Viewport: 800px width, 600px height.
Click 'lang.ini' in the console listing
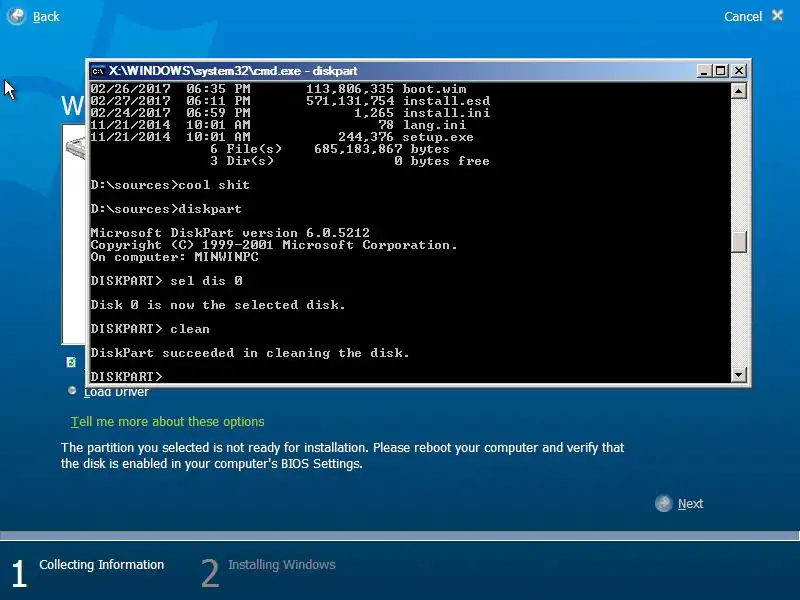point(434,125)
